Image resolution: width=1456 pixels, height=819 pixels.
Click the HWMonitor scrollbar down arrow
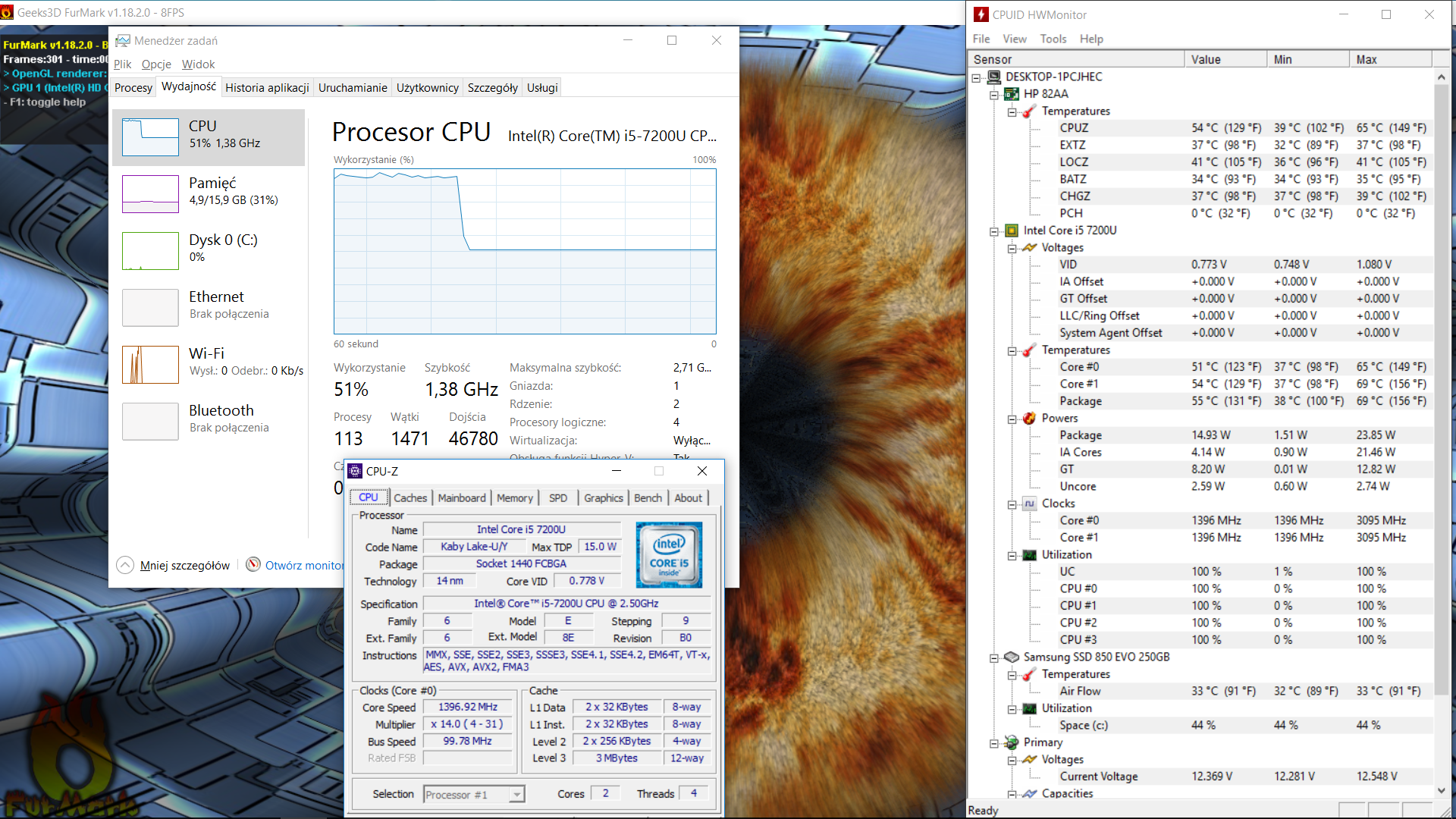click(x=1442, y=790)
